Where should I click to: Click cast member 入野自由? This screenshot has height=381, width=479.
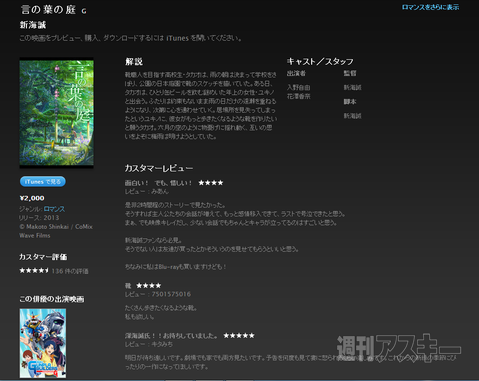pos(299,88)
